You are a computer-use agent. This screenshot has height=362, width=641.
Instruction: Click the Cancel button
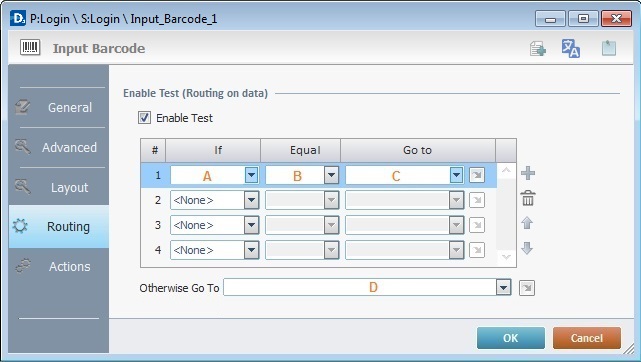(x=587, y=338)
